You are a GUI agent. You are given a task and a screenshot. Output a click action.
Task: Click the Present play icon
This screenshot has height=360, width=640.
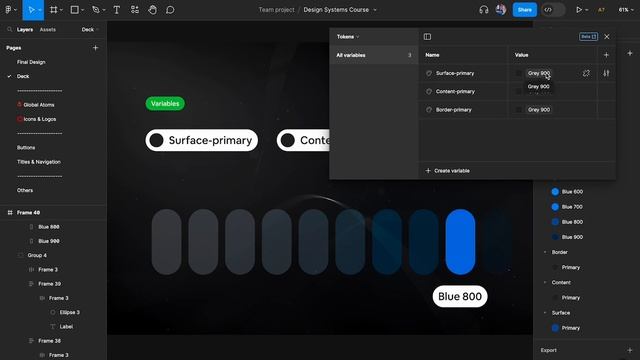pyautogui.click(x=579, y=10)
